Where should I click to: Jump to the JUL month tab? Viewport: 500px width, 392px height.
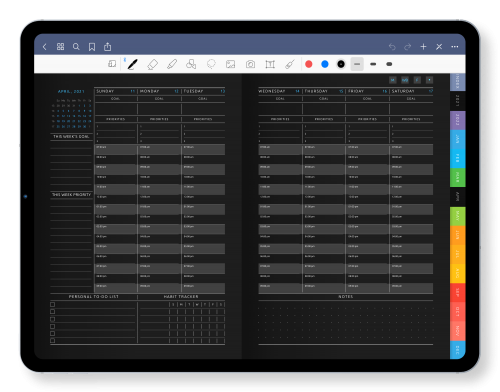click(x=458, y=254)
